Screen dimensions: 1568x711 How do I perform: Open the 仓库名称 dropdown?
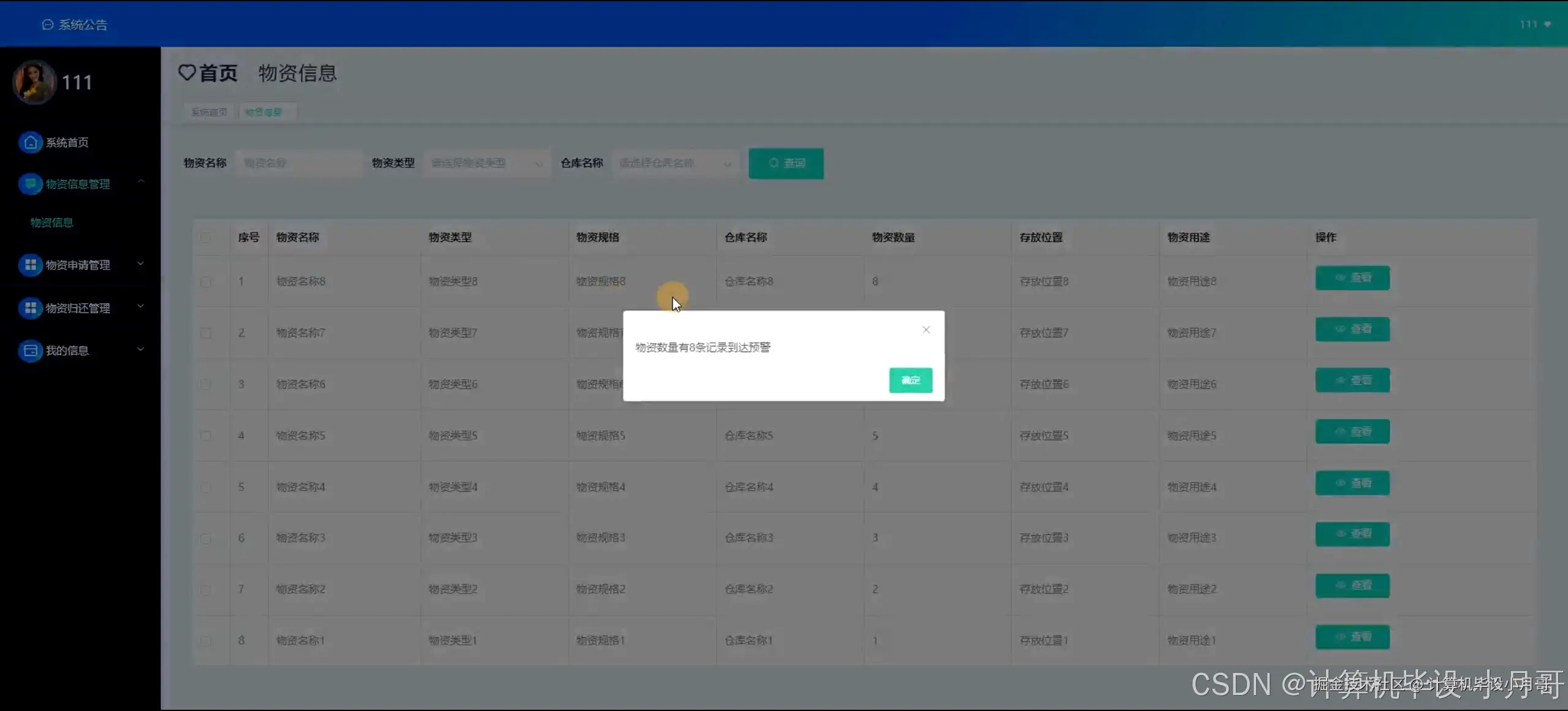coord(674,163)
